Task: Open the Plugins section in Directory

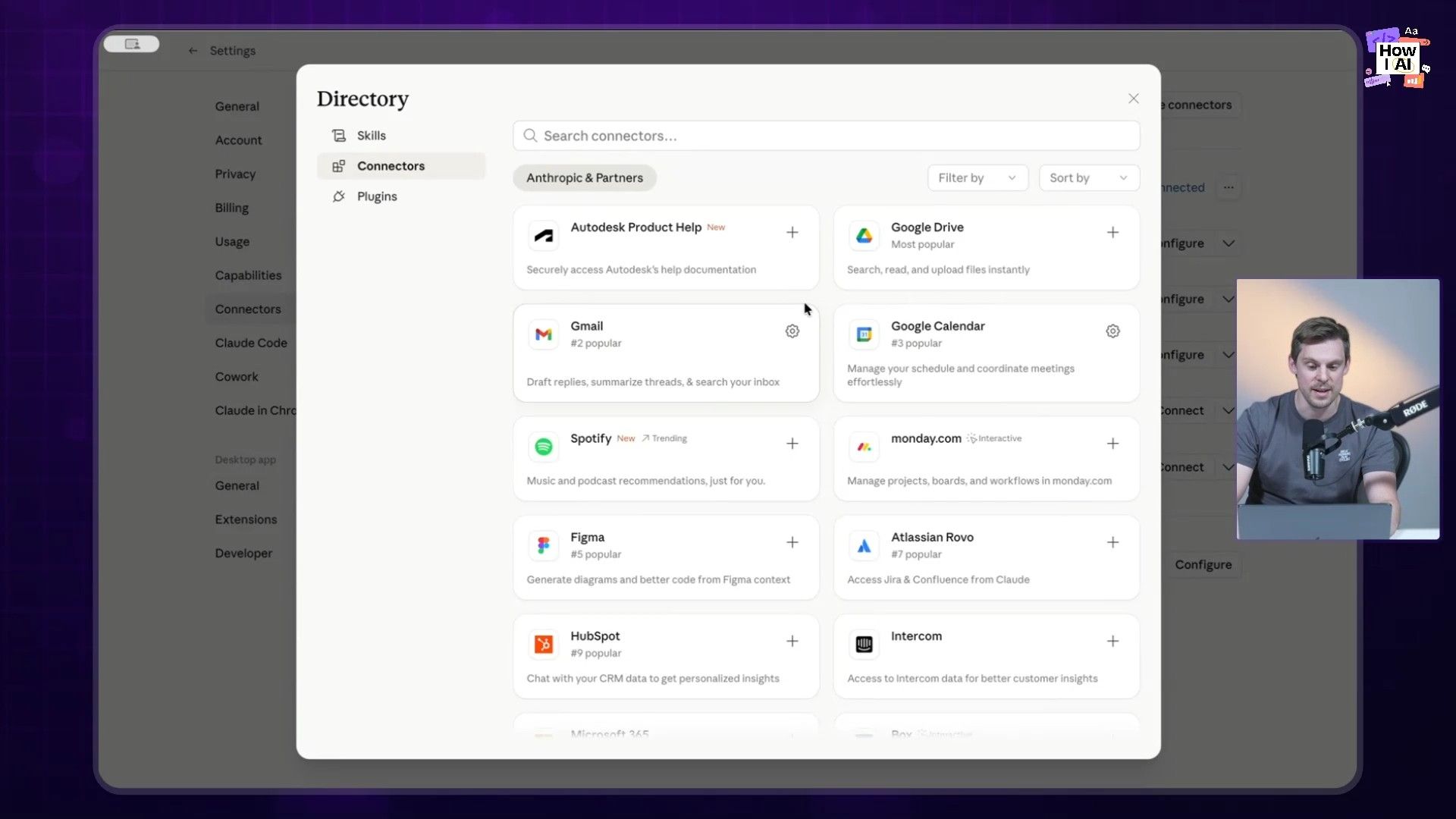Action: tap(401, 196)
